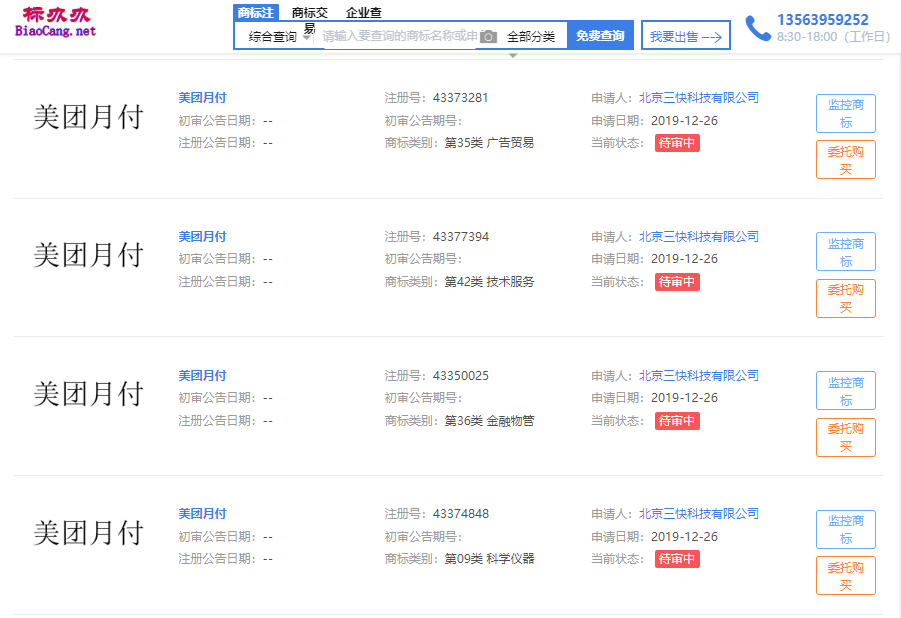
Task: Click the 我要出售 button
Action: click(x=686, y=36)
